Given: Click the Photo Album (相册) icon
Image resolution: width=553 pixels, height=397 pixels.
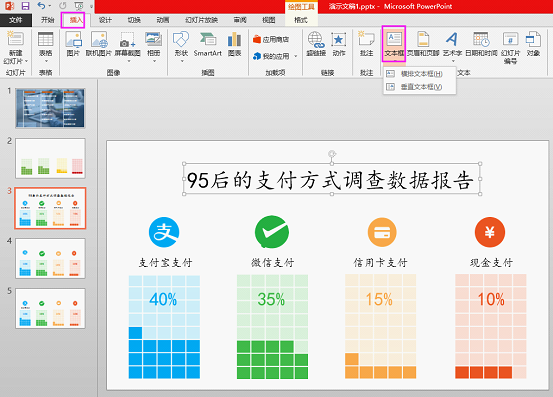Looking at the screenshot, I should (154, 39).
